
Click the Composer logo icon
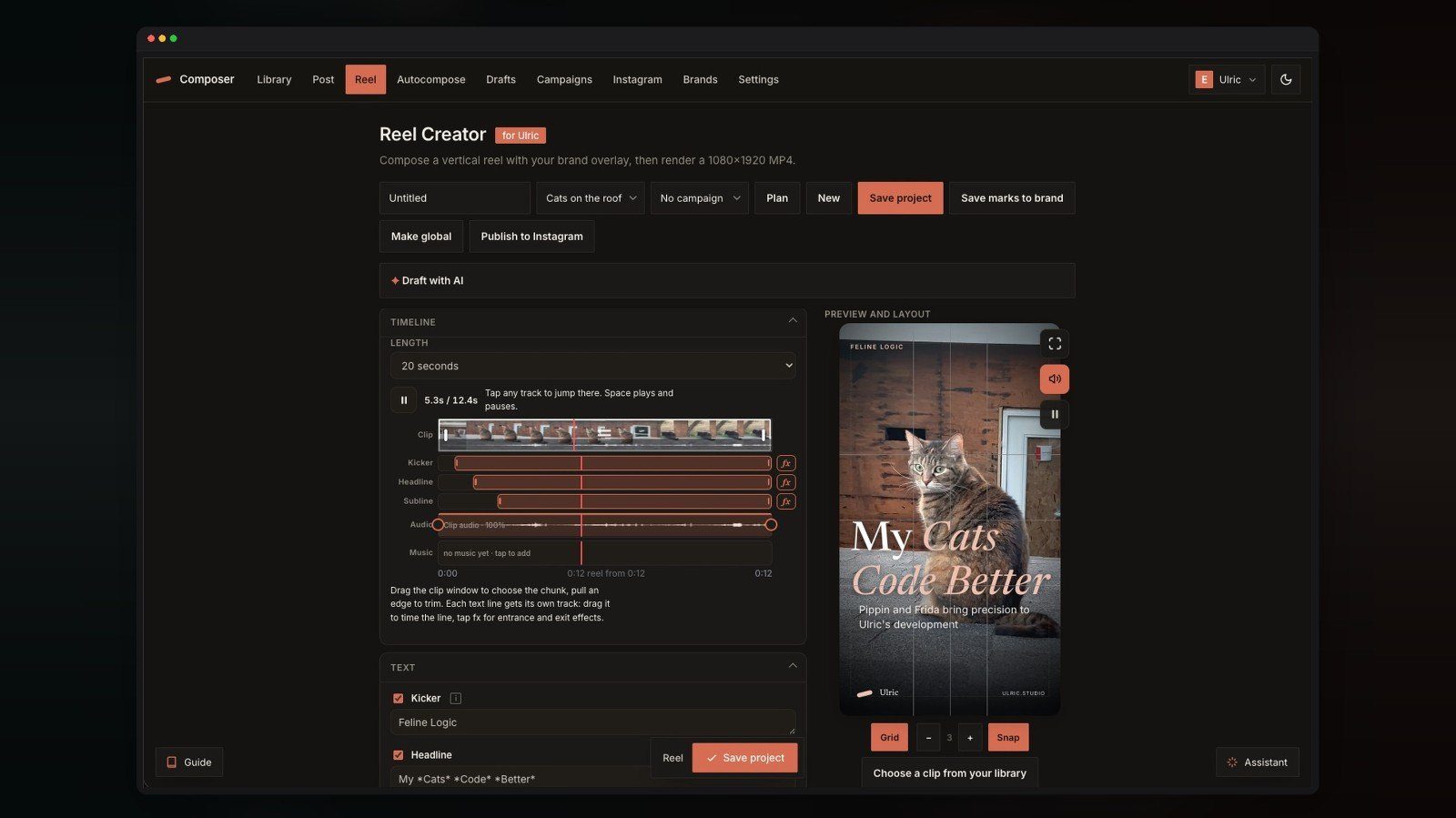click(164, 80)
